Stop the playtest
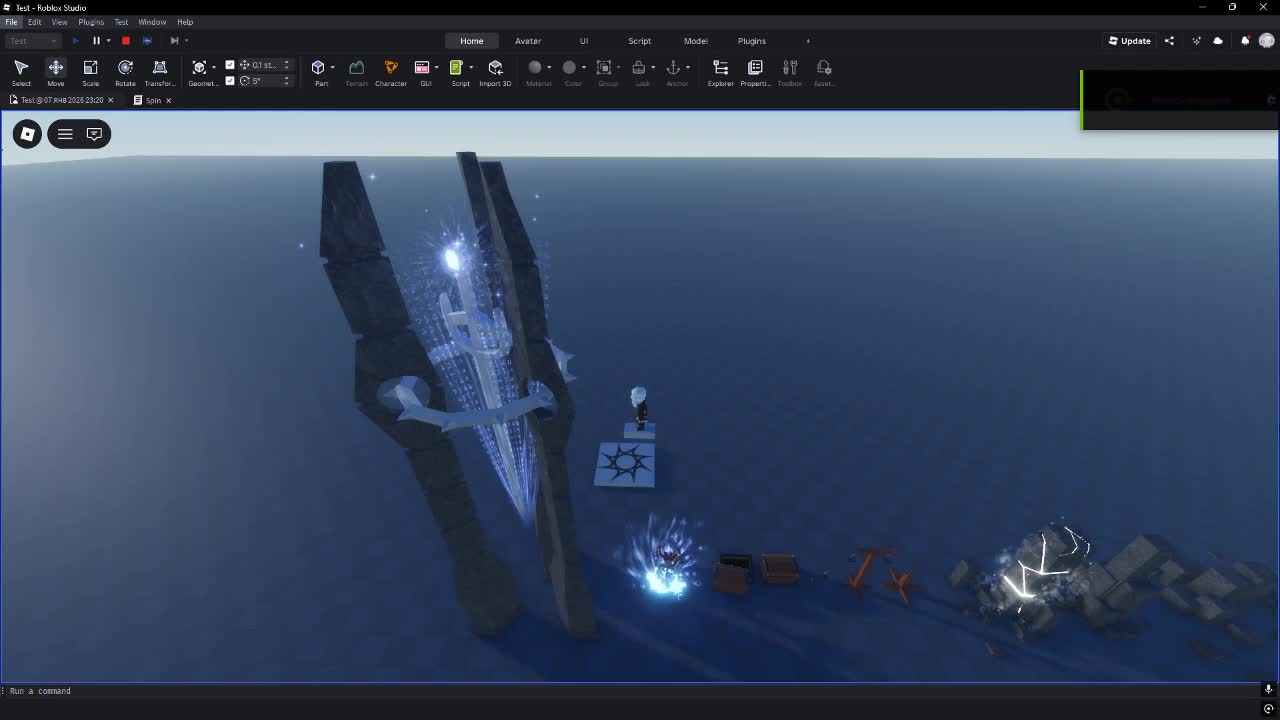This screenshot has width=1280, height=720. pos(126,41)
